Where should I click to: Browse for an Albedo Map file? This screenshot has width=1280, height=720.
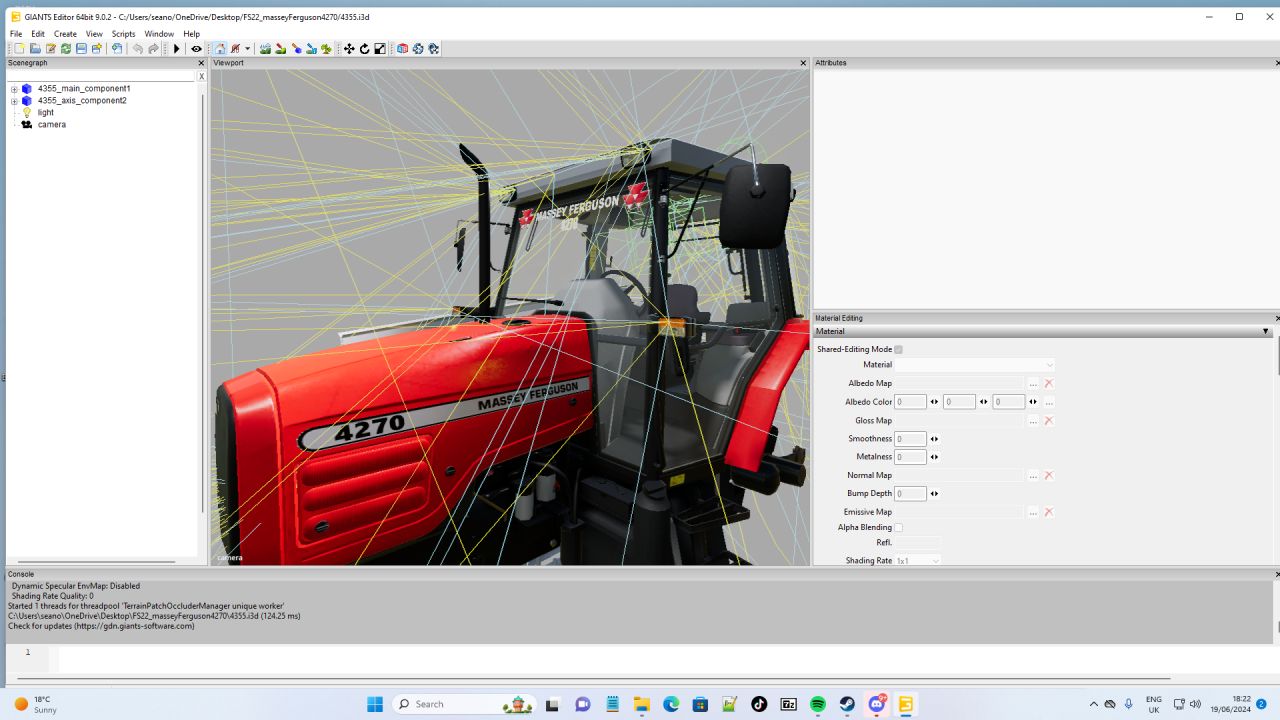click(1033, 383)
